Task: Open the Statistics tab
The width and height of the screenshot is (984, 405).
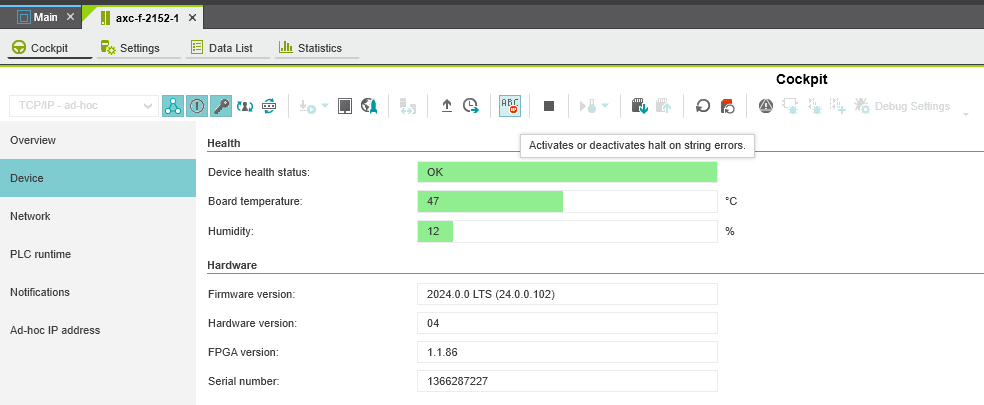Action: click(317, 48)
